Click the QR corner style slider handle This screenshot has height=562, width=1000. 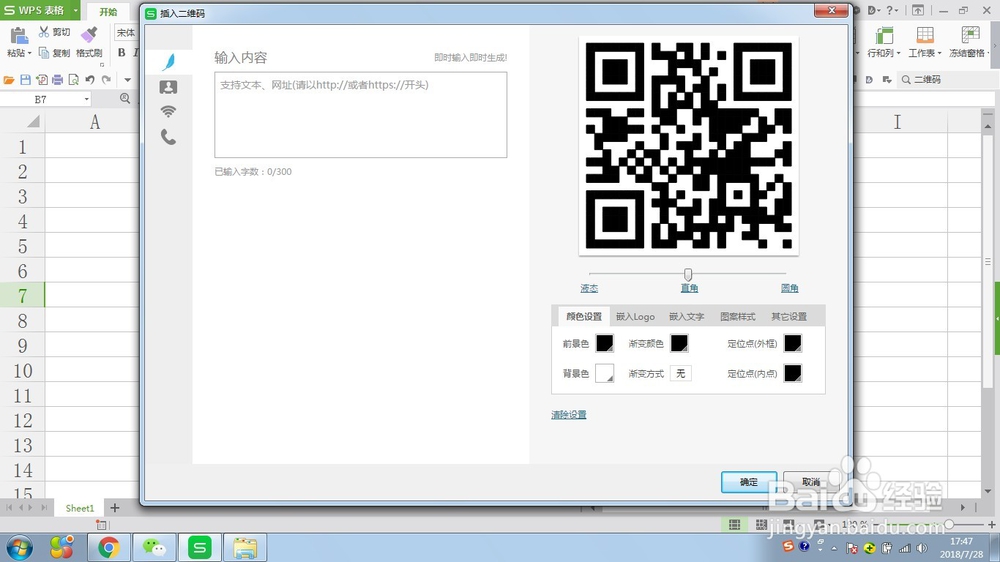[x=688, y=274]
